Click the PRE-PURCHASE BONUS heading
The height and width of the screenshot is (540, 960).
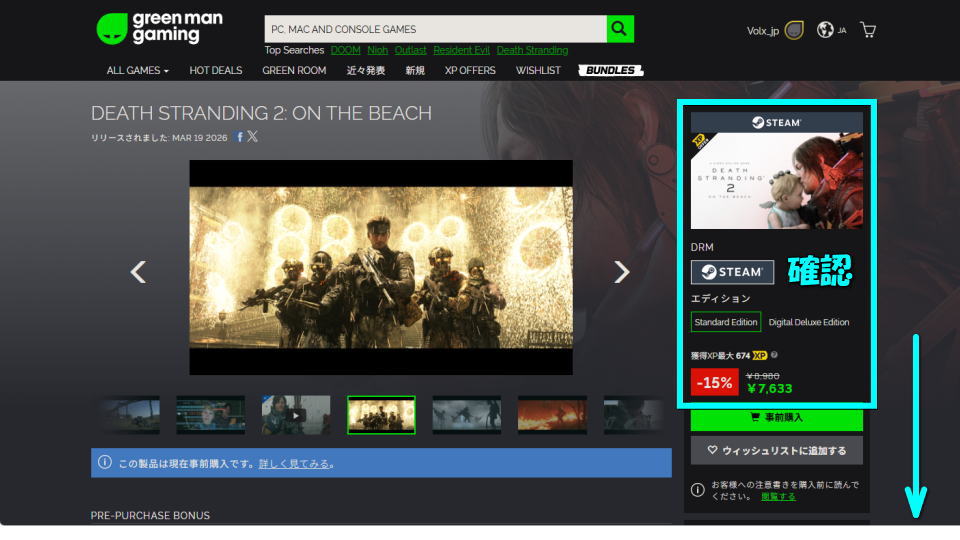[150, 515]
